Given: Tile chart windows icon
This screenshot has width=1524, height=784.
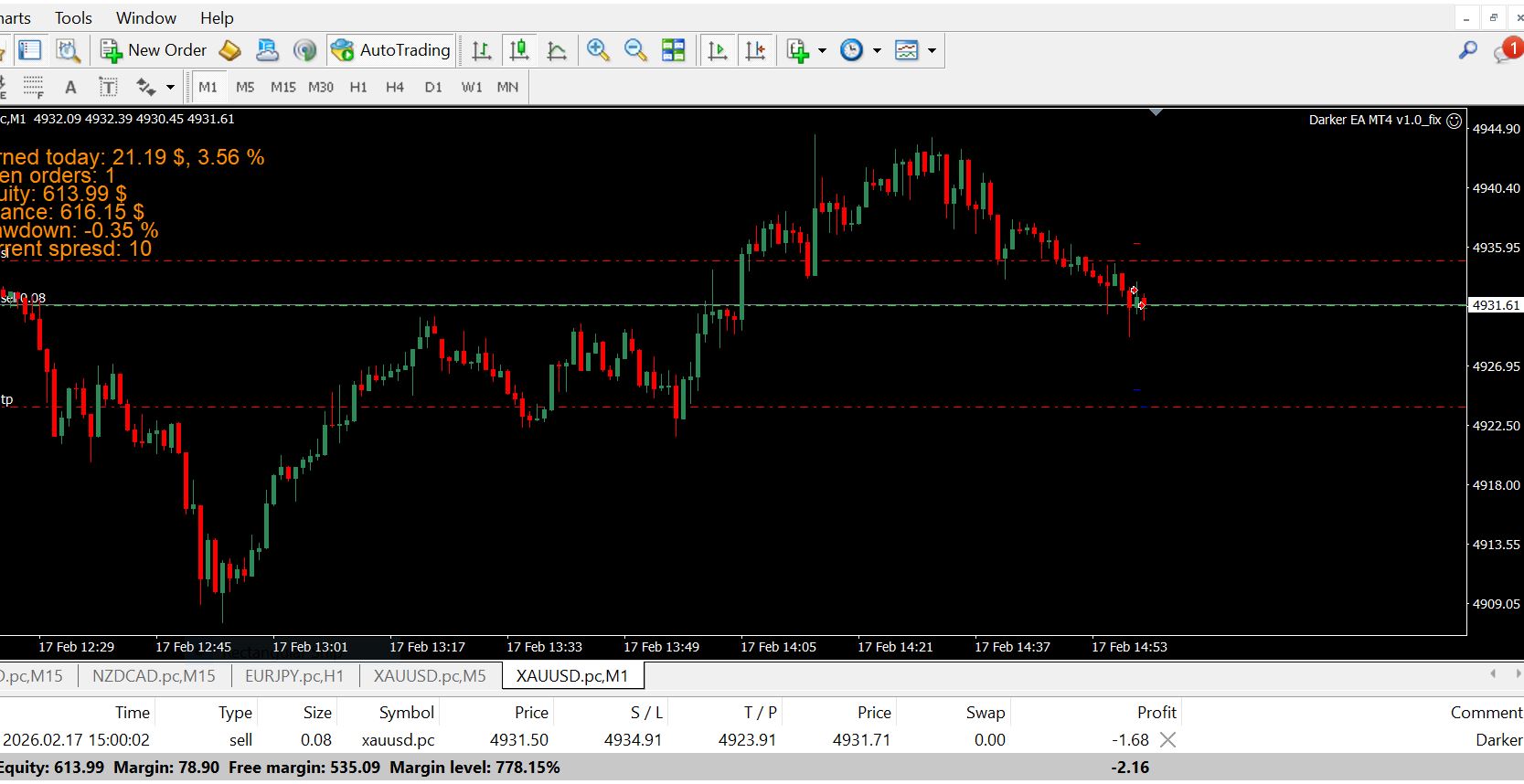Looking at the screenshot, I should tap(674, 50).
